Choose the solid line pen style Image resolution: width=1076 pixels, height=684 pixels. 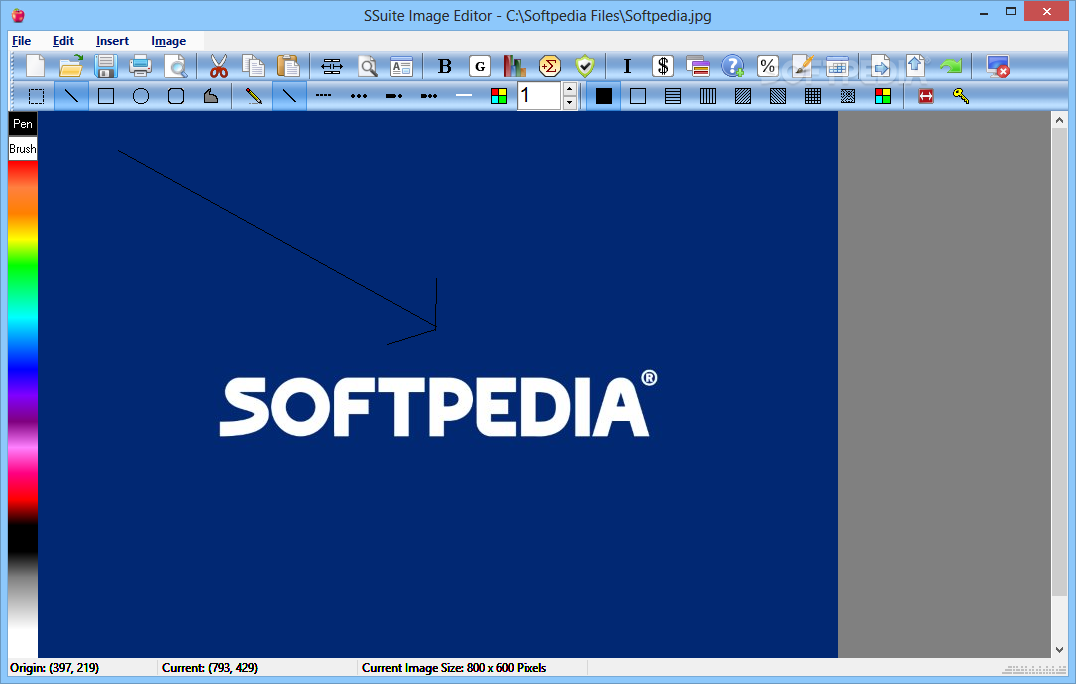coord(290,96)
